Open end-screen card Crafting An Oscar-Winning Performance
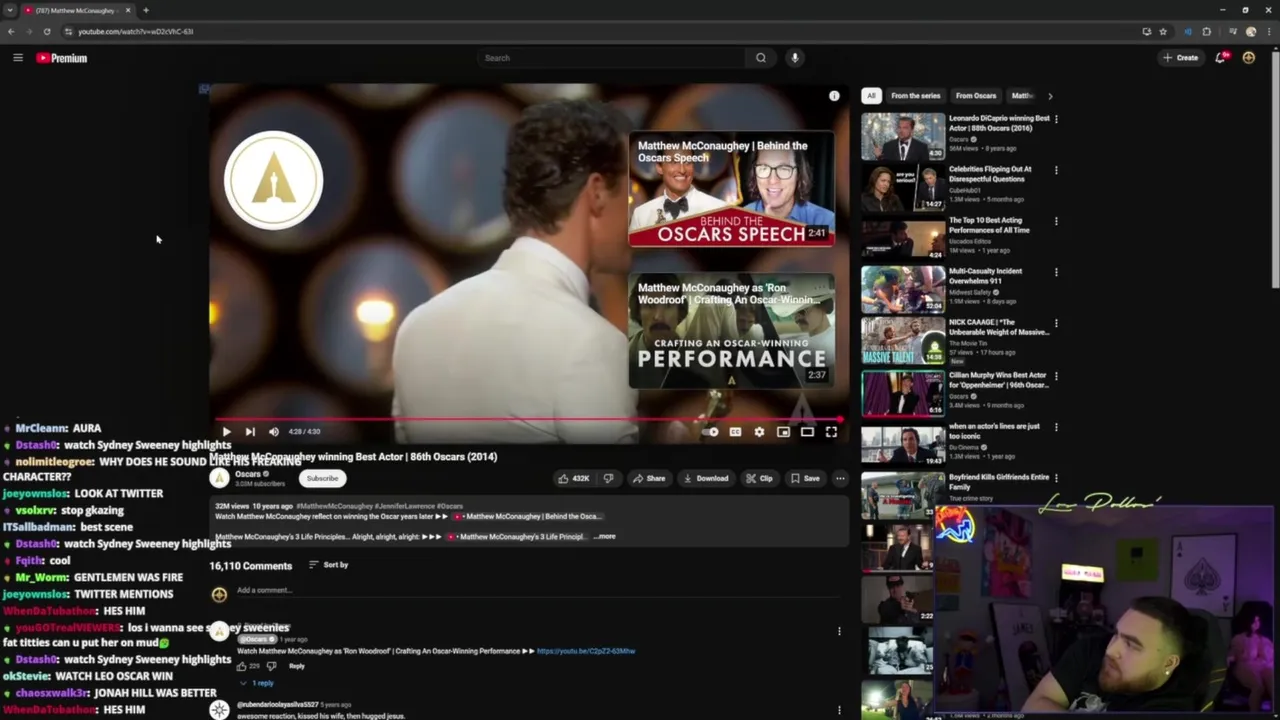The image size is (1280, 720). pyautogui.click(x=731, y=331)
